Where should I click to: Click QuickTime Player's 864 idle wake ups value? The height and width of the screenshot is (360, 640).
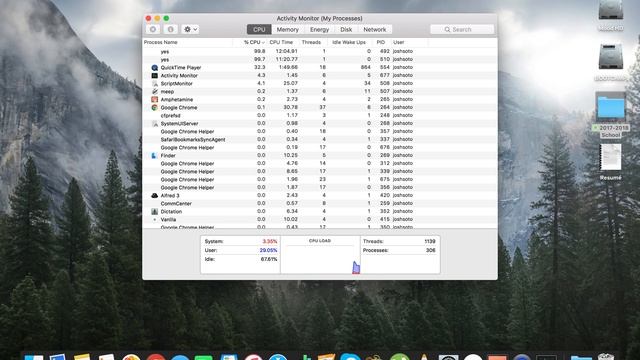point(366,67)
